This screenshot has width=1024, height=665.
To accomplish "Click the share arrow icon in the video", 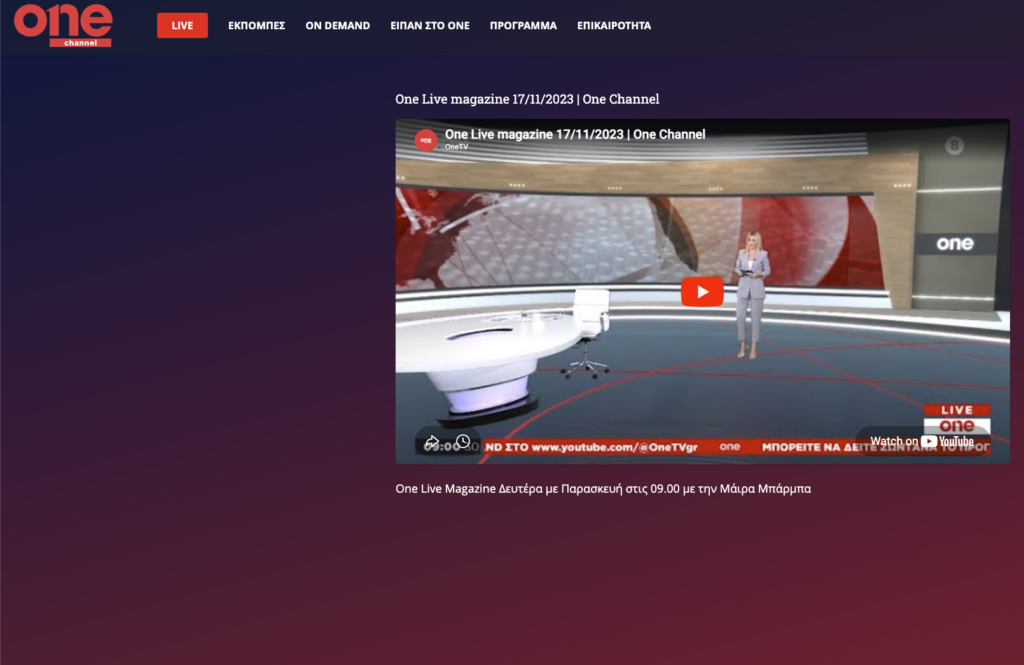I will tap(431, 442).
